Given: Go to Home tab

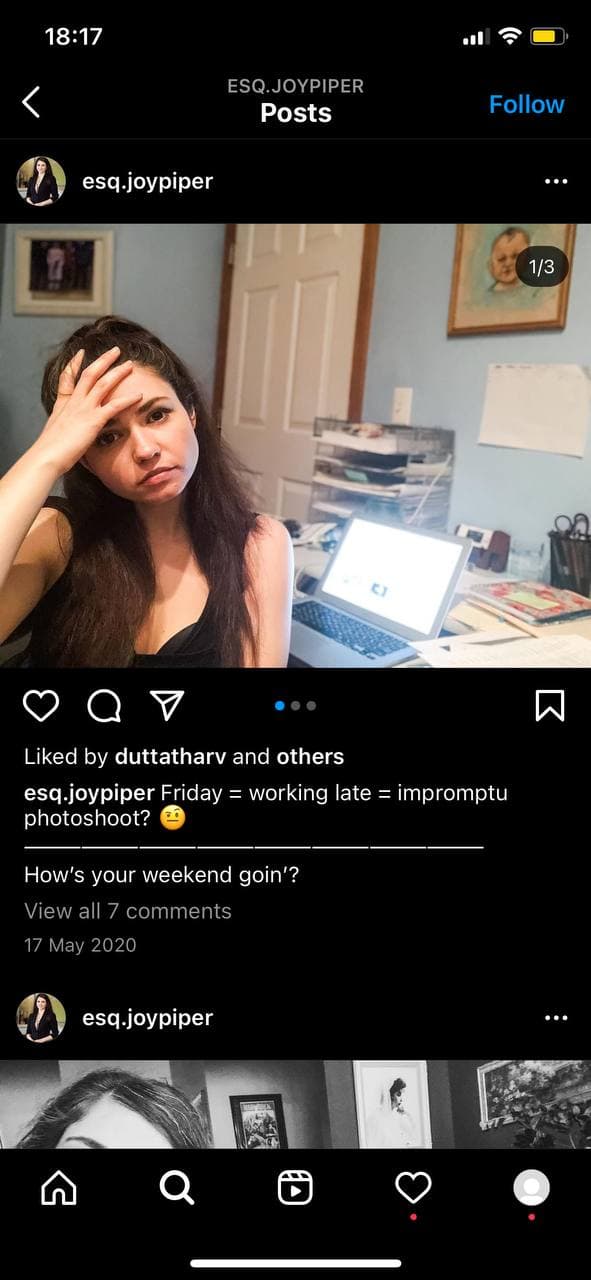Looking at the screenshot, I should [x=58, y=1187].
